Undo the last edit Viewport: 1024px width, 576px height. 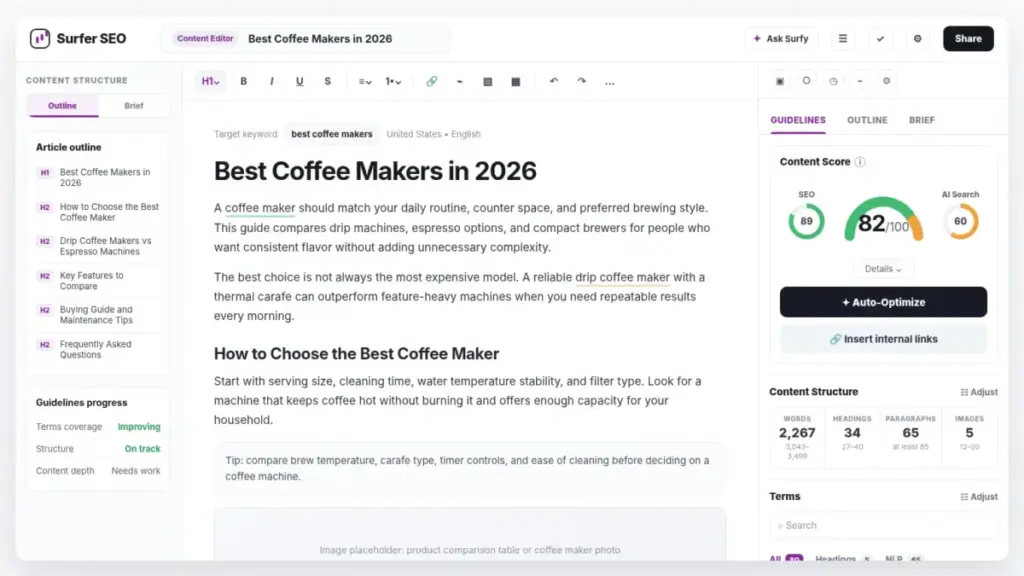(554, 82)
